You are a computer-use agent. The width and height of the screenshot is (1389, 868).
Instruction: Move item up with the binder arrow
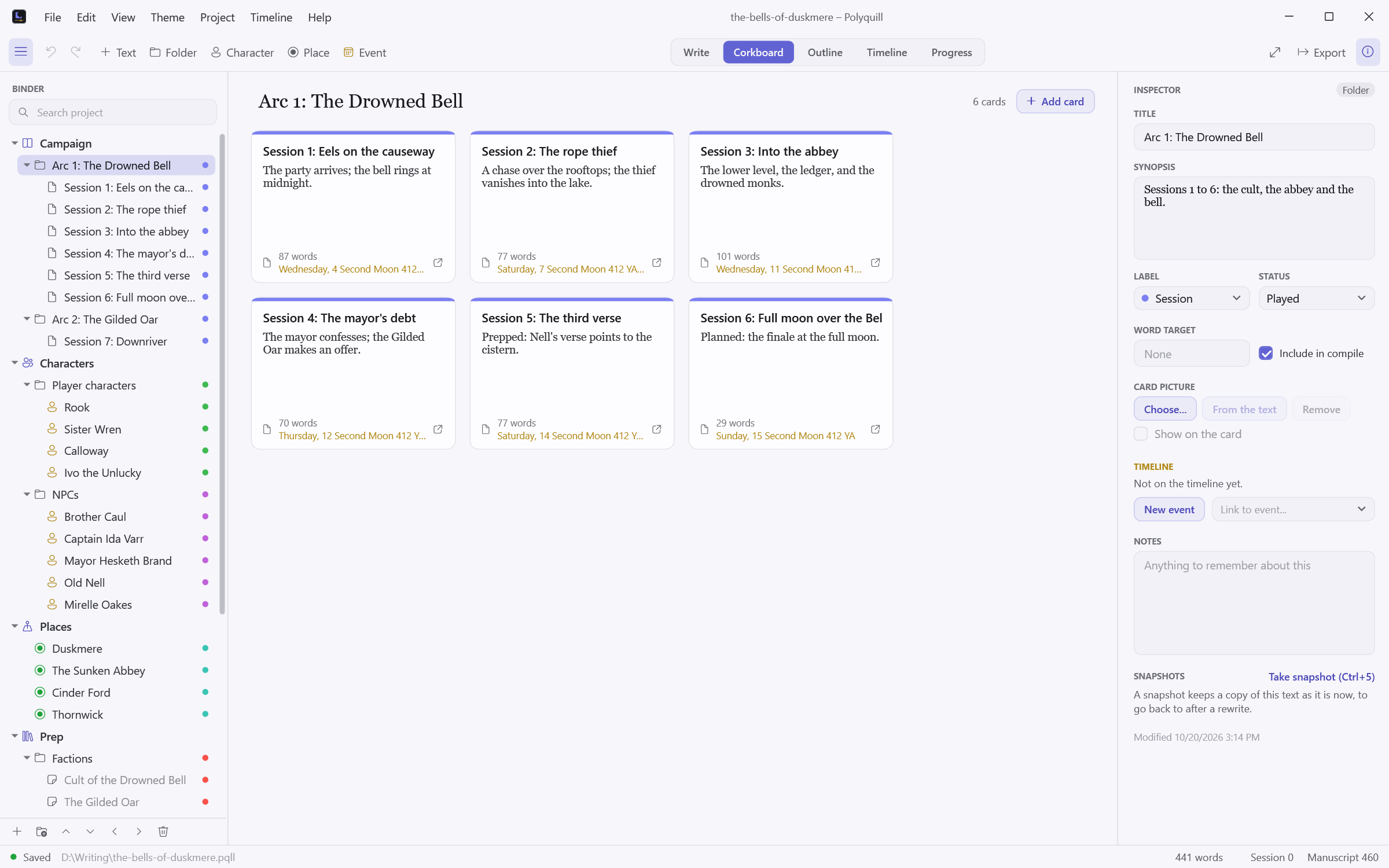click(x=66, y=832)
